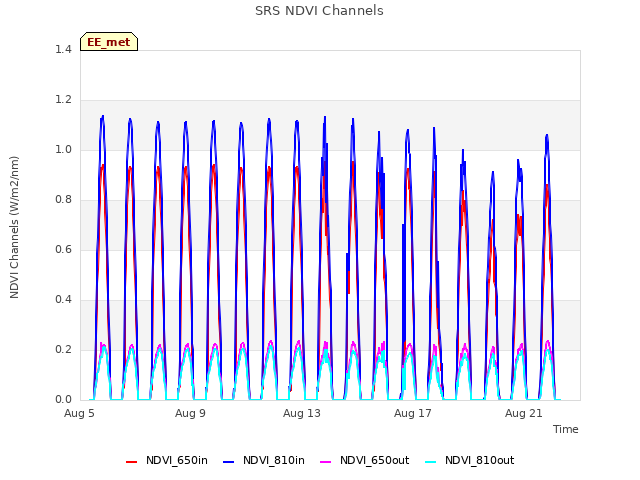The image size is (640, 480).
Task: Click the magenta NDVI_650out legend swatch
Action: click(326, 462)
